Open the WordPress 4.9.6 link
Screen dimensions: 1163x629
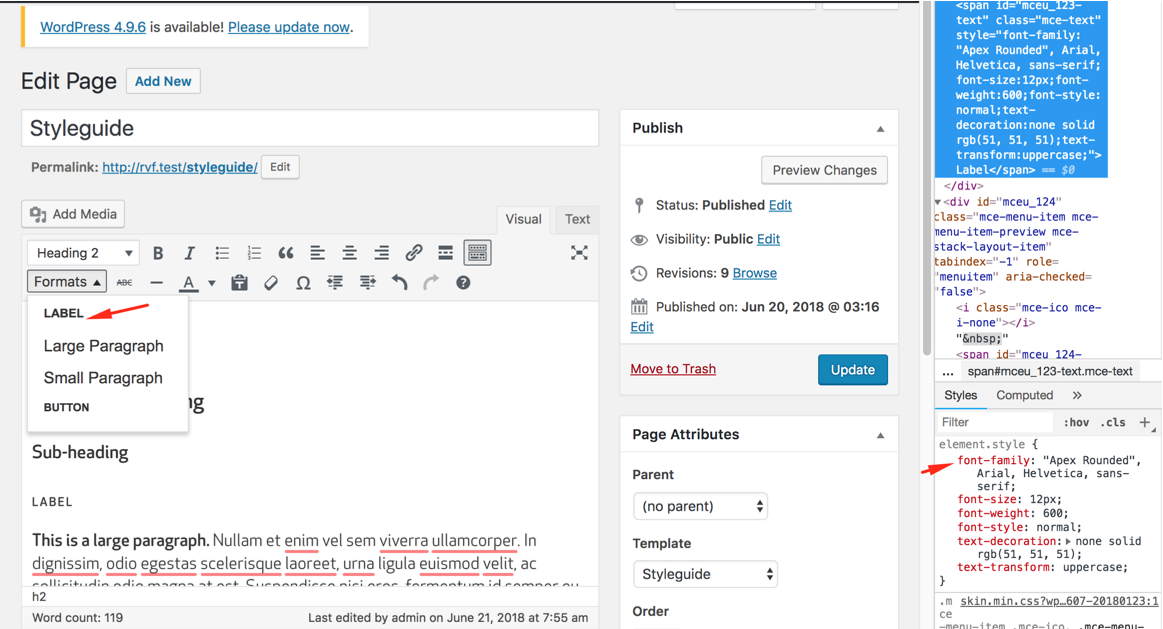tap(93, 27)
